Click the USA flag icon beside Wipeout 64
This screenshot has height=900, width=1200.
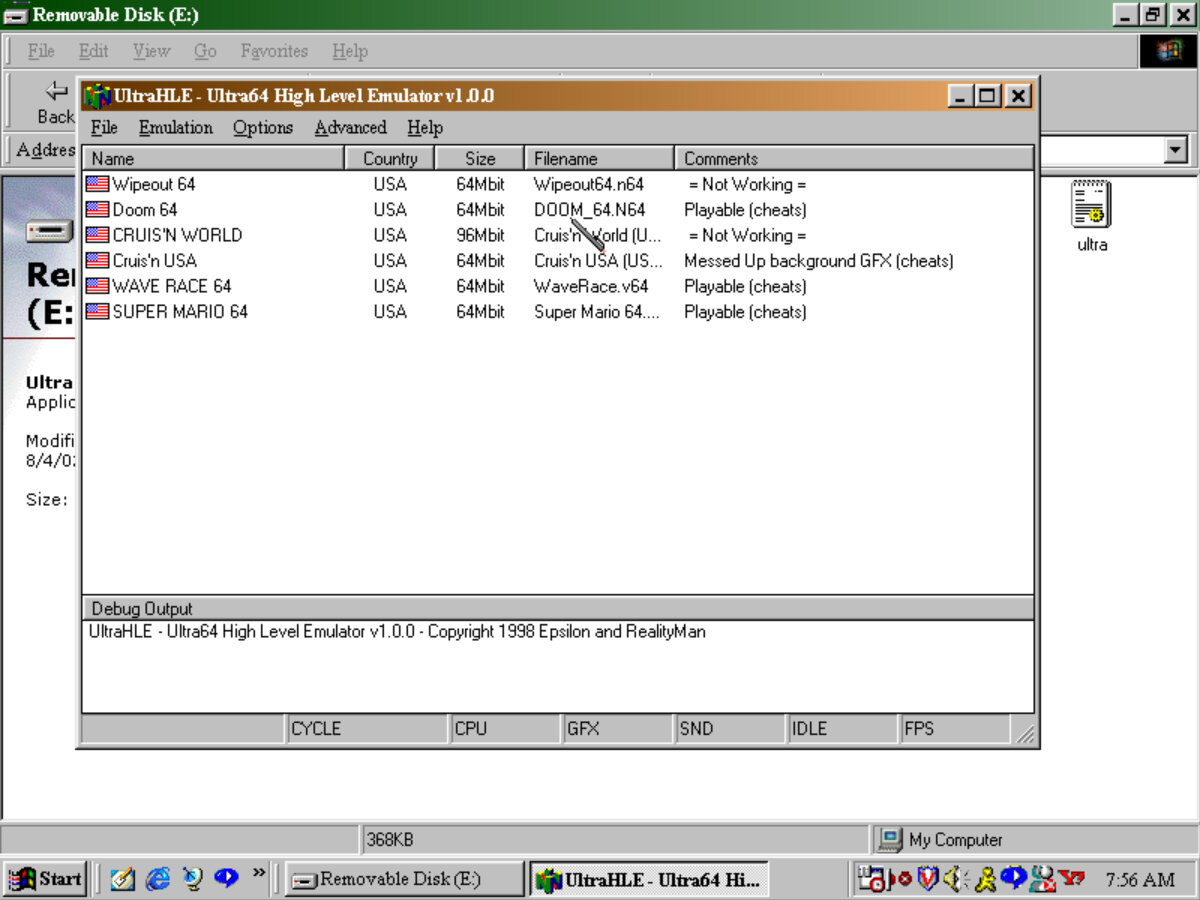[97, 184]
